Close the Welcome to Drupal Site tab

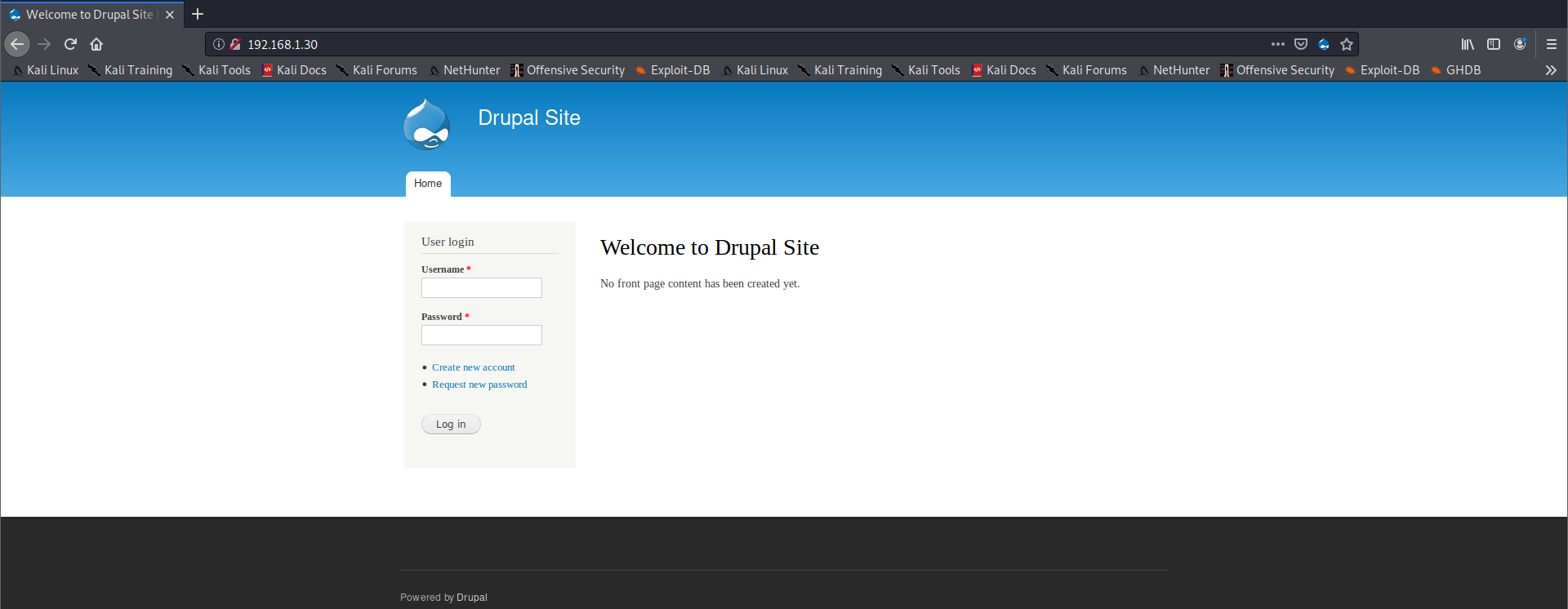click(170, 15)
